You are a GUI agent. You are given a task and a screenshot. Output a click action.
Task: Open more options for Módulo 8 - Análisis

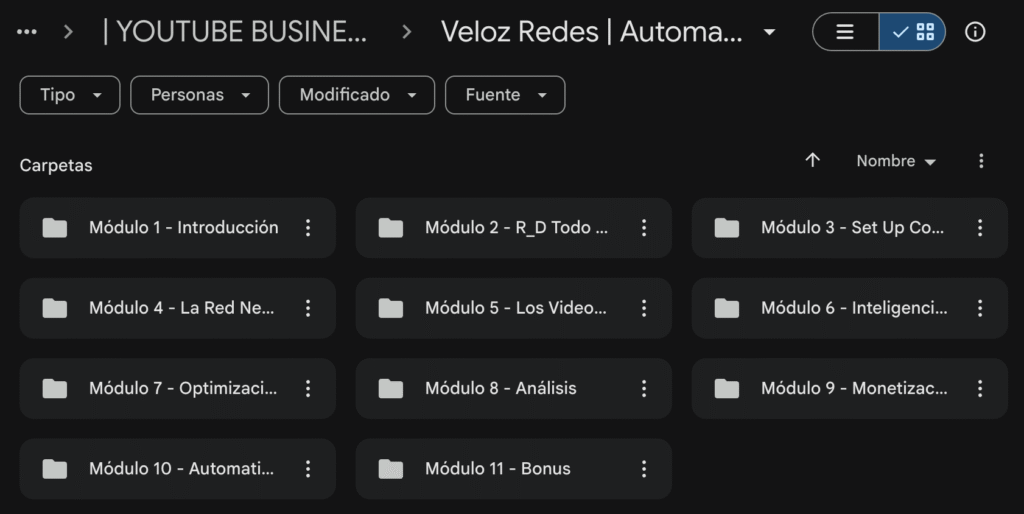(x=644, y=388)
